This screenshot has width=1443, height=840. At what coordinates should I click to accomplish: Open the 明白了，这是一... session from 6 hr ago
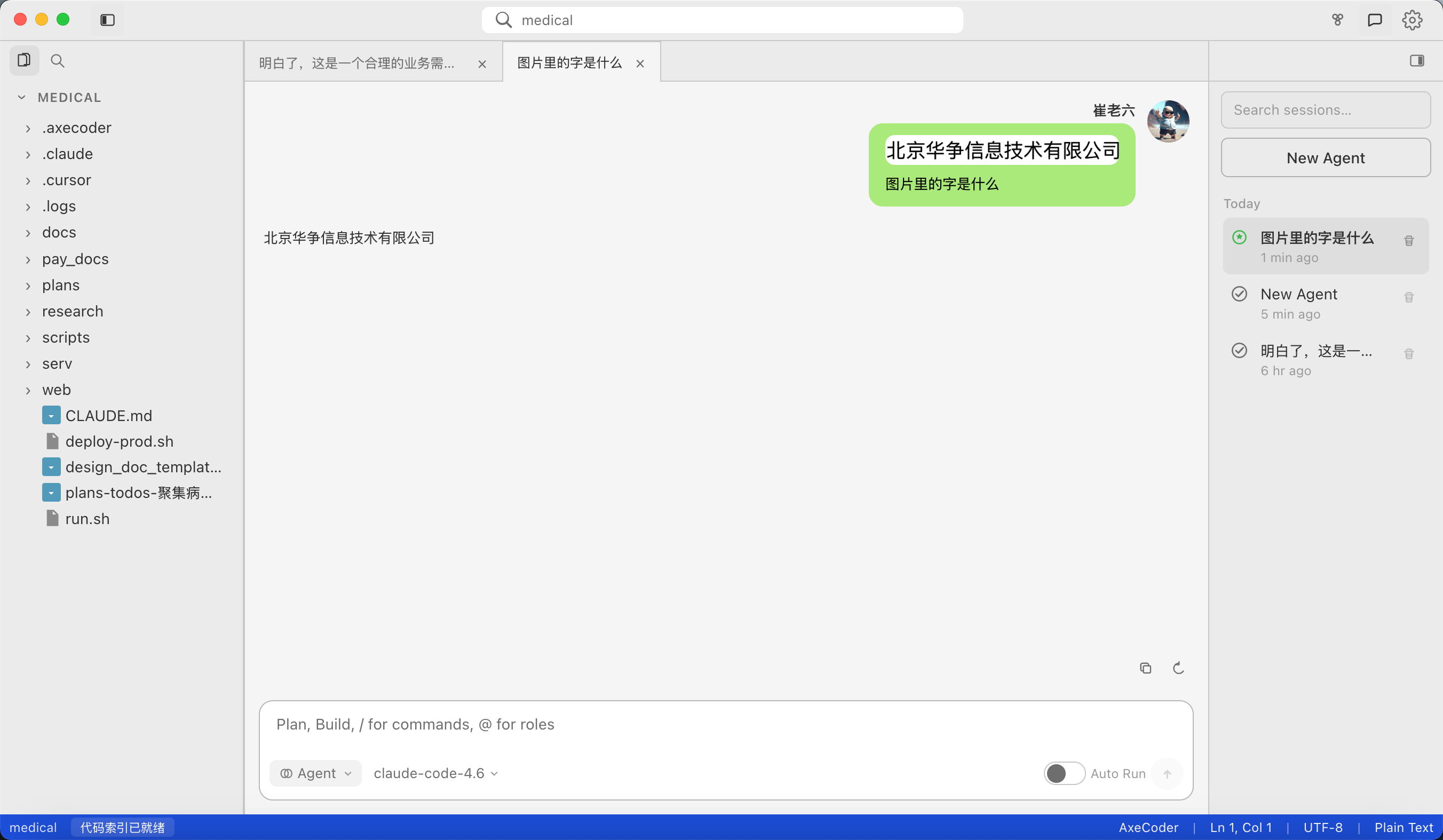pyautogui.click(x=1326, y=360)
